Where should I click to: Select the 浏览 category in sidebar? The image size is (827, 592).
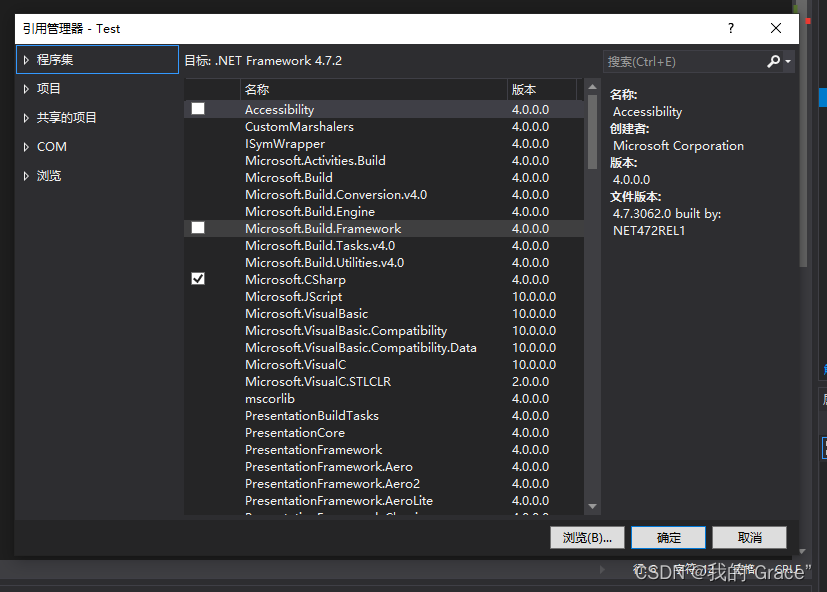point(98,176)
